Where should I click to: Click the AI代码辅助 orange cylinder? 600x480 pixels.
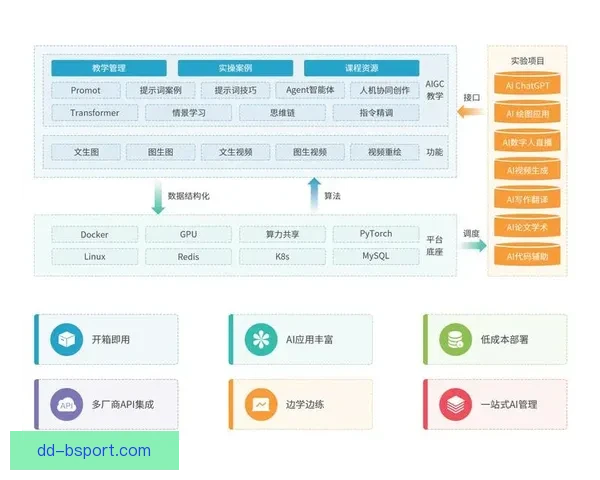pos(527,254)
